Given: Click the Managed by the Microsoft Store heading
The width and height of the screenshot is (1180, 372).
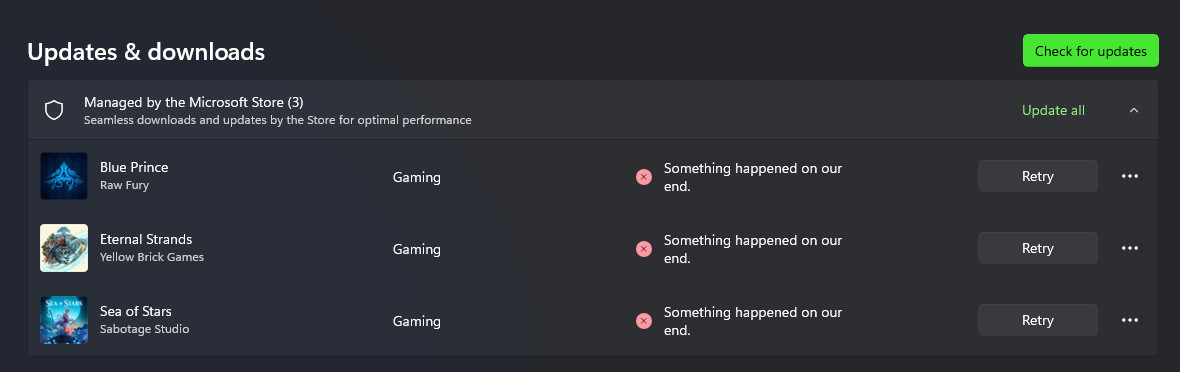Looking at the screenshot, I should click(193, 102).
